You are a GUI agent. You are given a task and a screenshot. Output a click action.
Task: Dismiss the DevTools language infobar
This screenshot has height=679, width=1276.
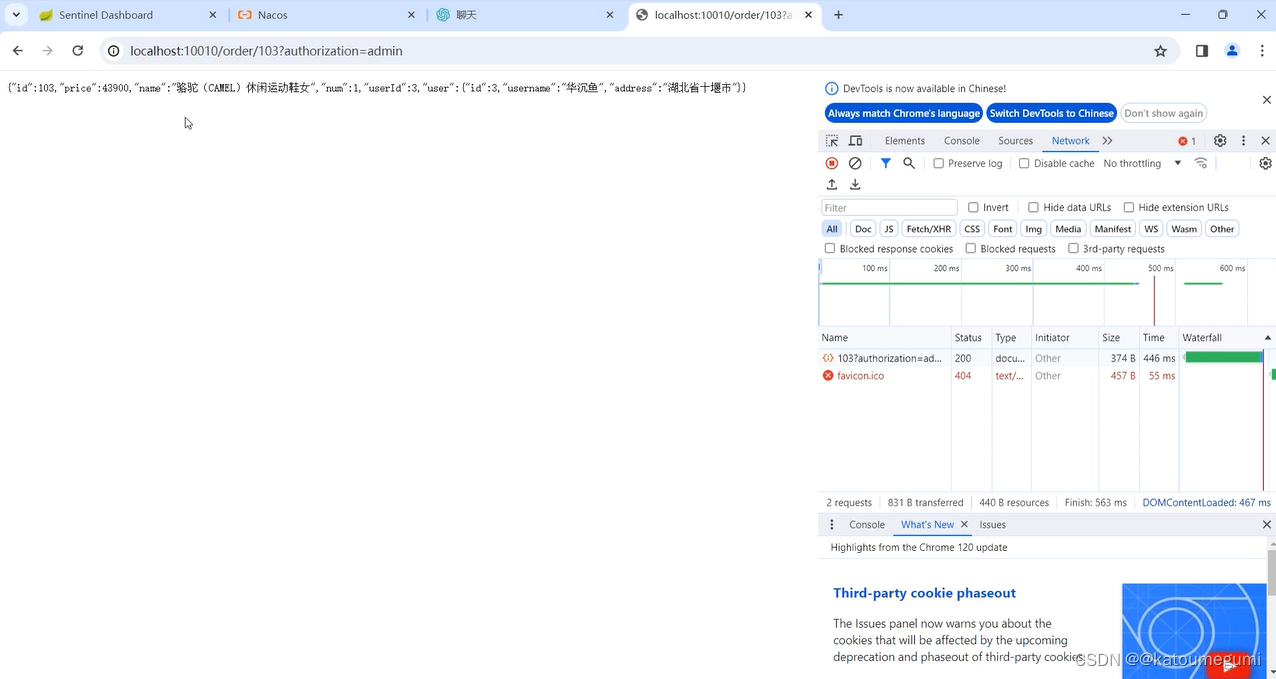(x=1267, y=100)
